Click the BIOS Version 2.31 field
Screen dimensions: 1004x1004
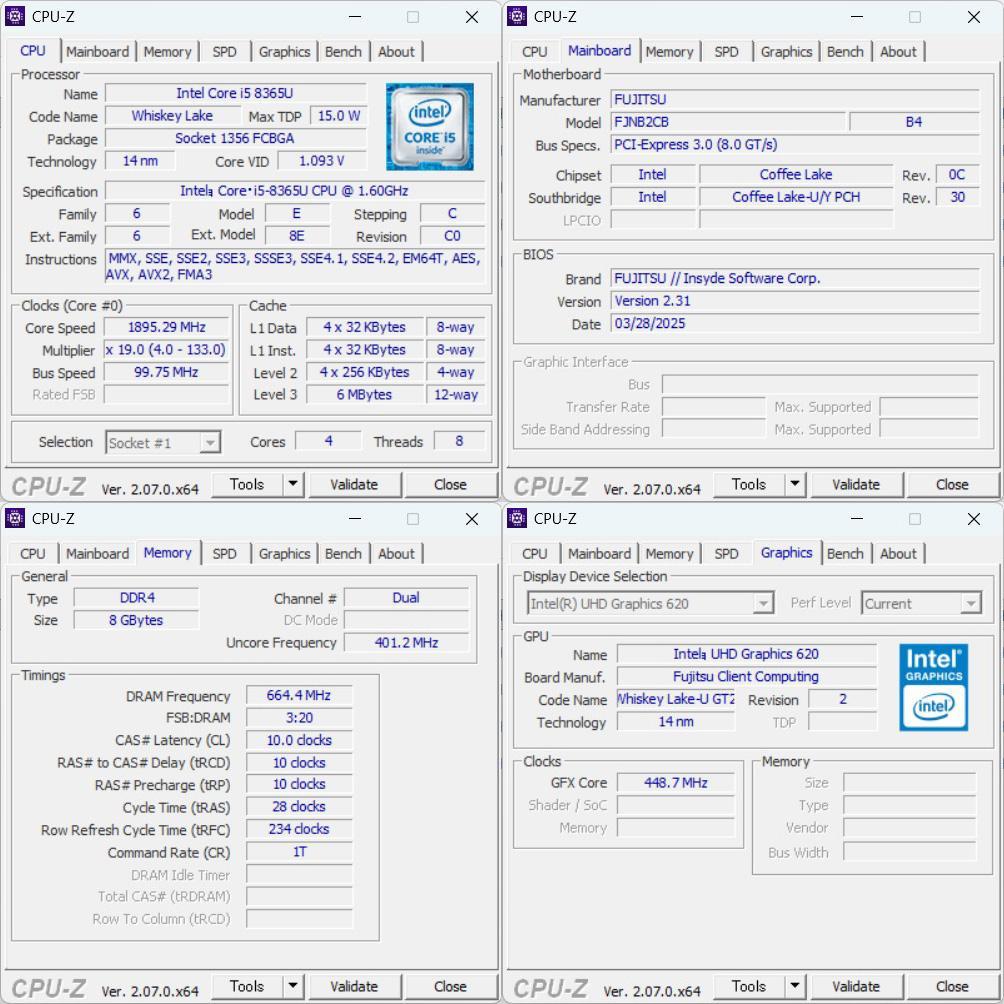coord(796,301)
